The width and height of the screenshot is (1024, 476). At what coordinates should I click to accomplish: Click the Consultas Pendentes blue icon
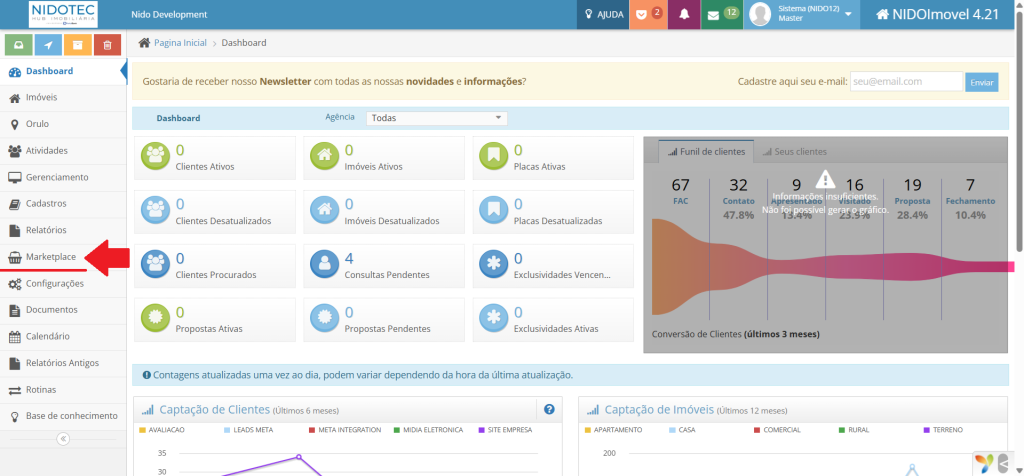click(x=323, y=263)
